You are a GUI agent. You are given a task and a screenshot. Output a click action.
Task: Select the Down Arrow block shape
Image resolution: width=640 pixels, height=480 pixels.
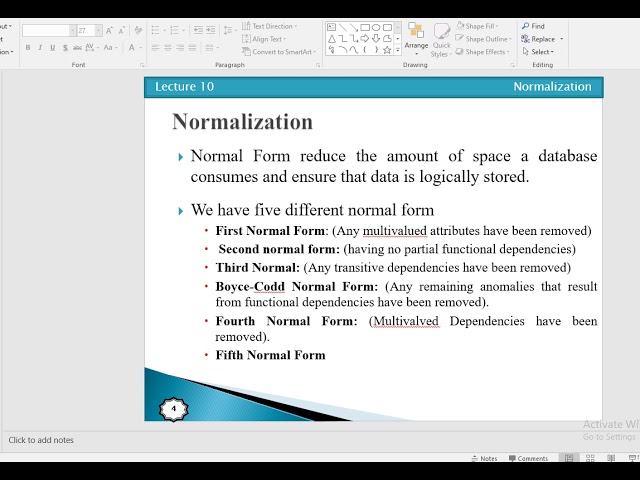tap(376, 39)
